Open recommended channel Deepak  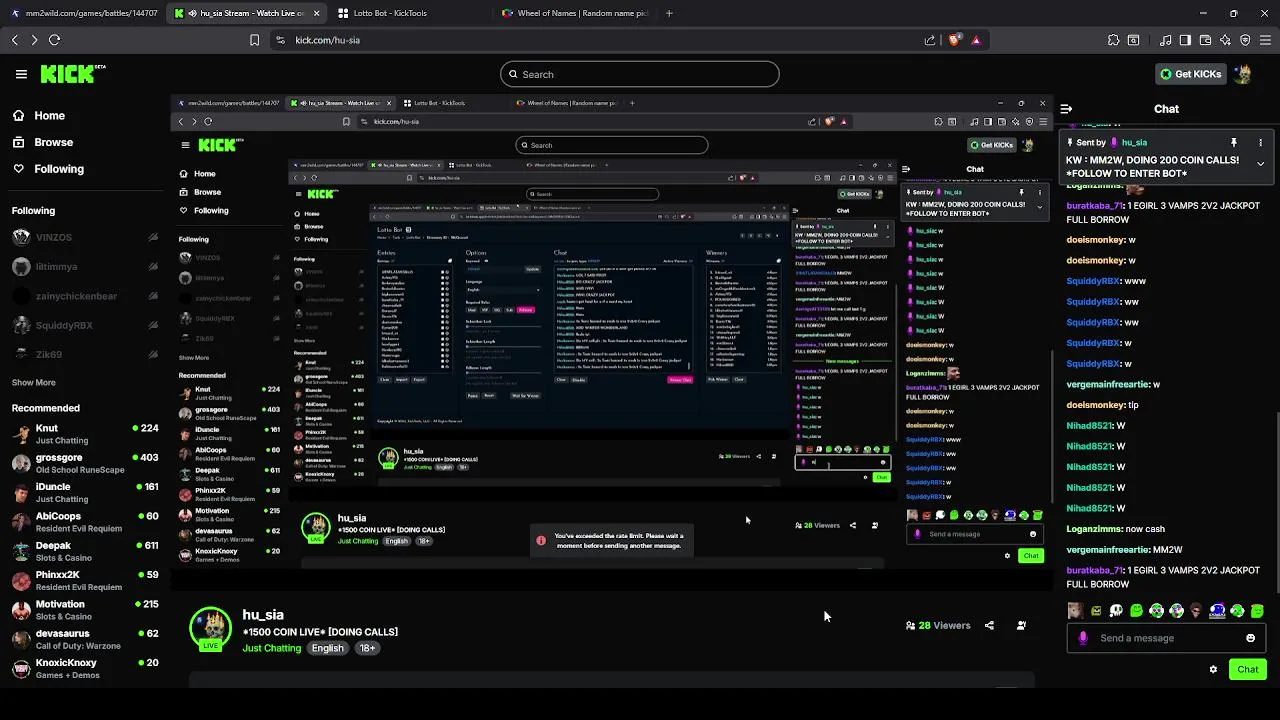click(85, 551)
